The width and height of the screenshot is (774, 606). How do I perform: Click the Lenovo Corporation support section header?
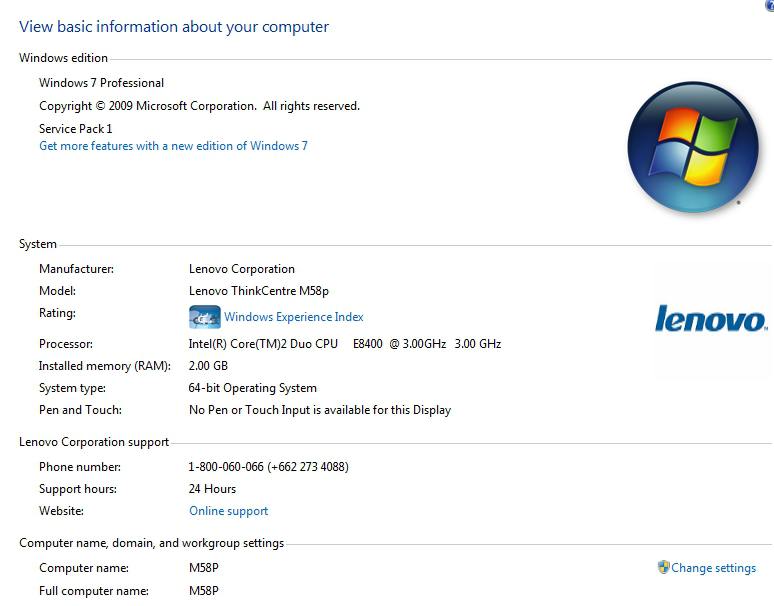tap(94, 442)
